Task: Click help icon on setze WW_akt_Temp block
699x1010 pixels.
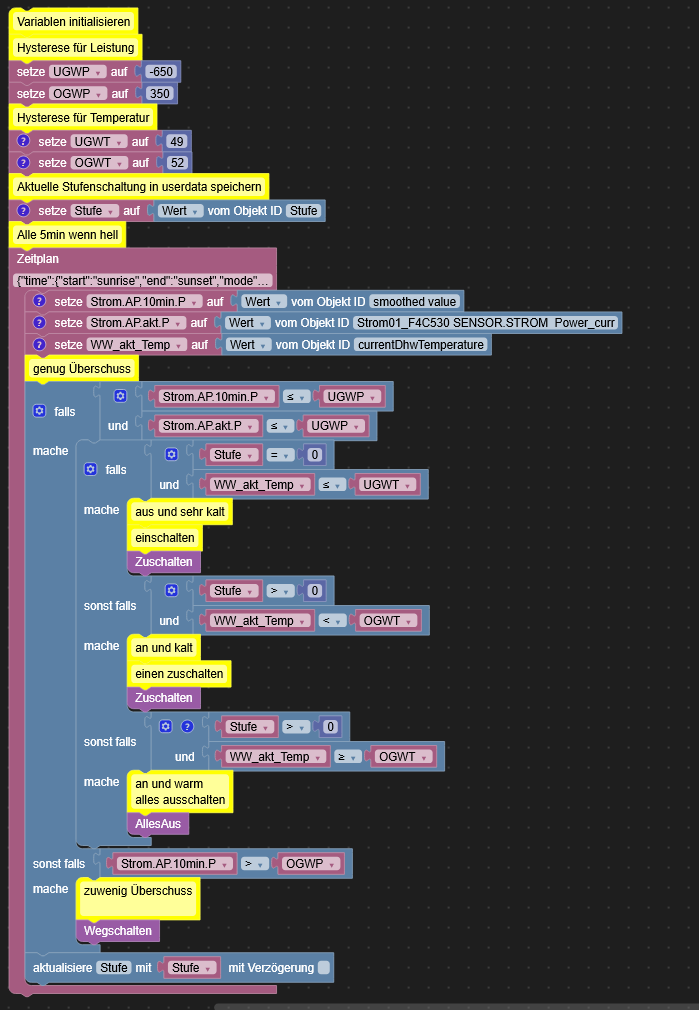Action: coord(40,344)
